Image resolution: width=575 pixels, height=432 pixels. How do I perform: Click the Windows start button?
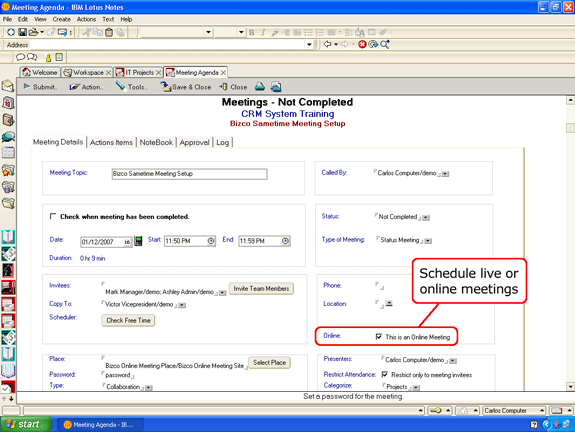(x=26, y=424)
